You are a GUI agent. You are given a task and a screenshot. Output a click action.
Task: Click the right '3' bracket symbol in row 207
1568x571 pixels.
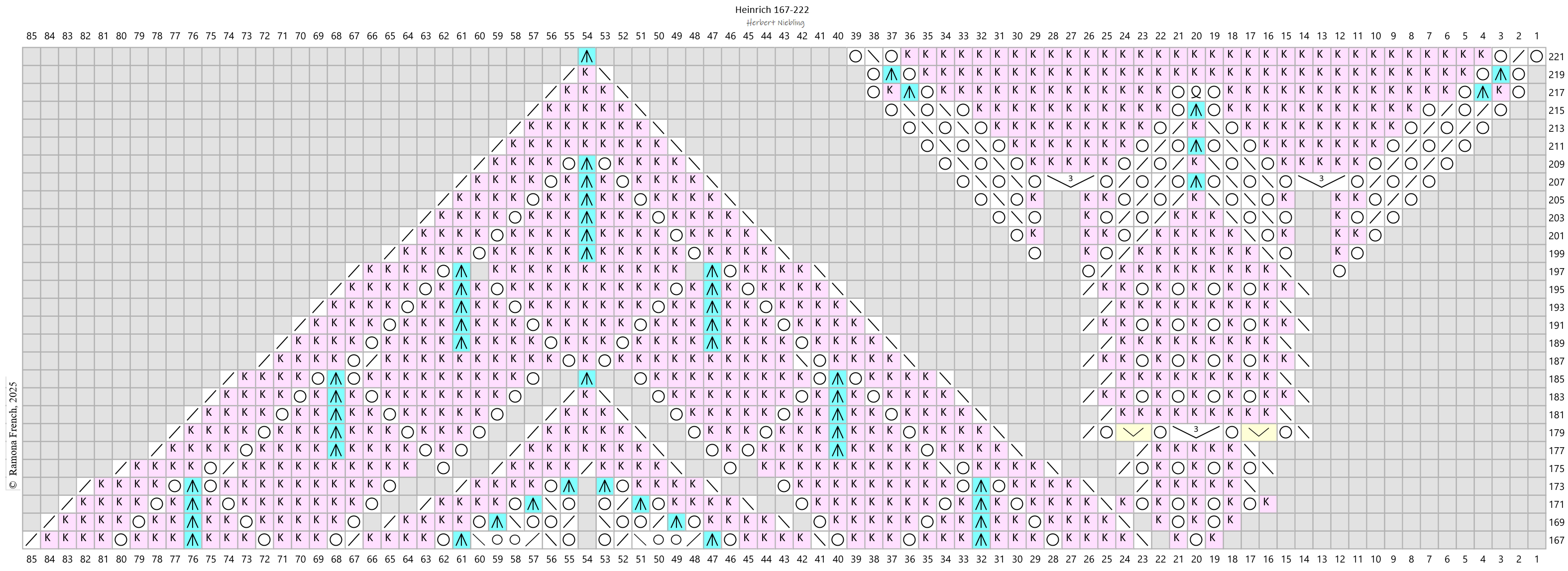tap(1321, 181)
